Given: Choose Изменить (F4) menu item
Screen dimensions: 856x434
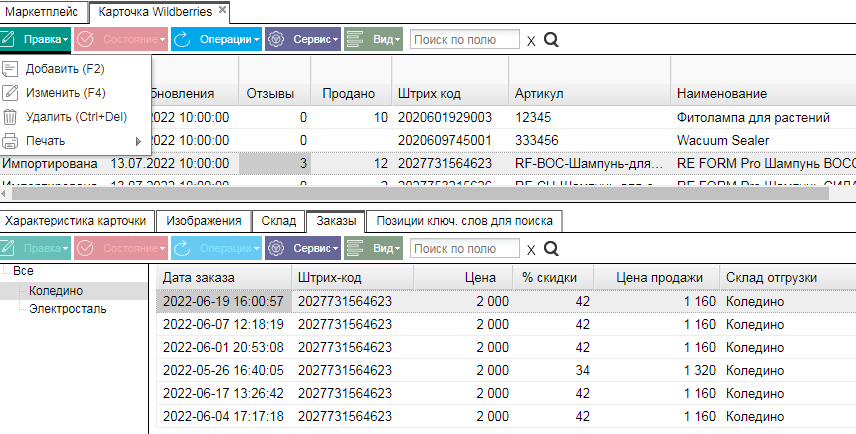Looking at the screenshot, I should 75,93.
